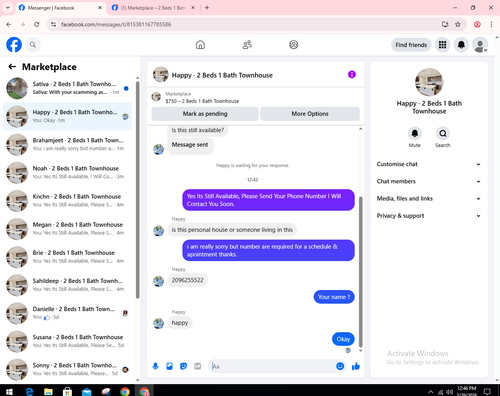Open the notifications bell in header
The height and width of the screenshot is (396, 500).
[x=461, y=45]
